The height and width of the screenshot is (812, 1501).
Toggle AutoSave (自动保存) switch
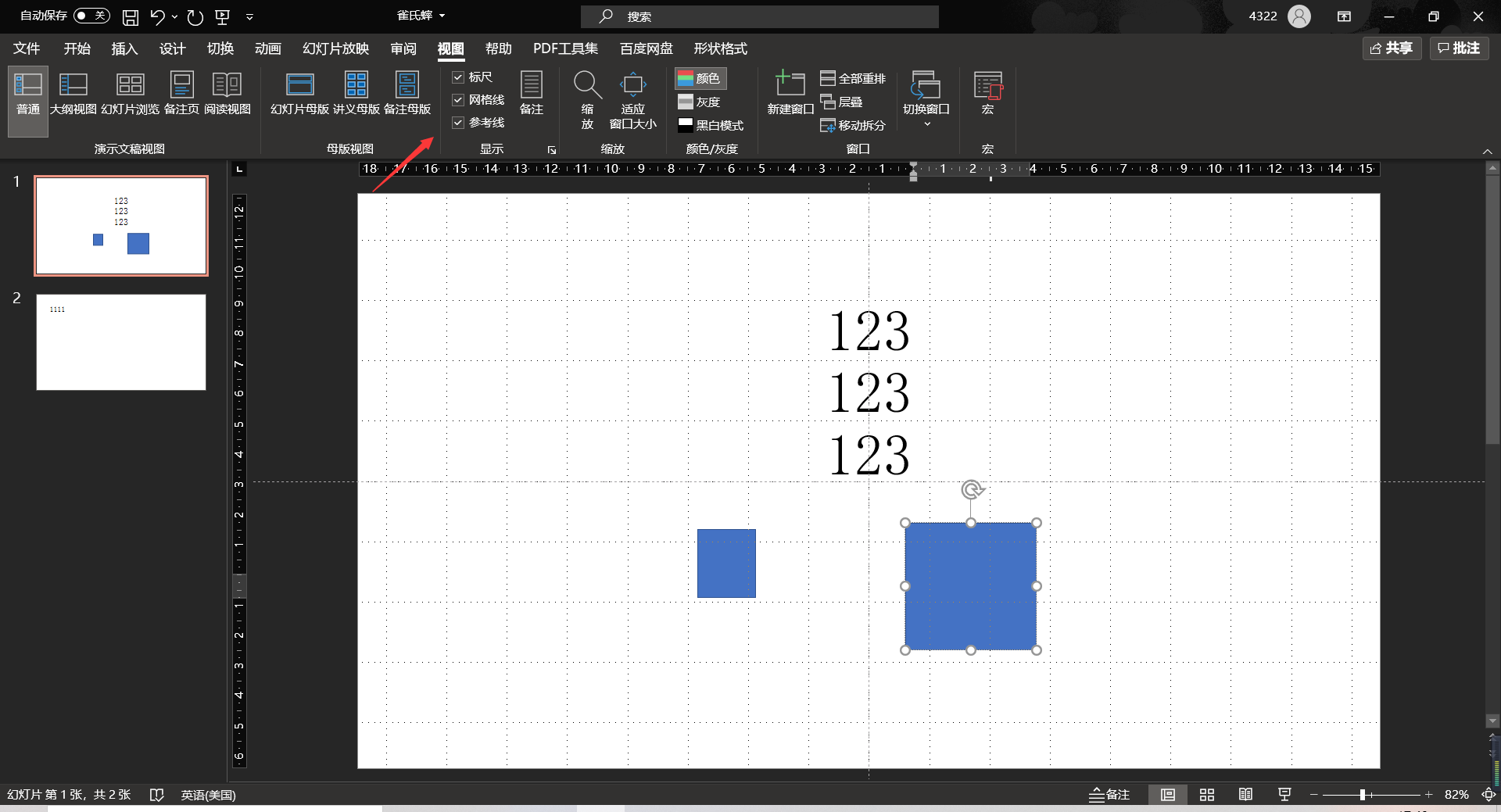(91, 16)
